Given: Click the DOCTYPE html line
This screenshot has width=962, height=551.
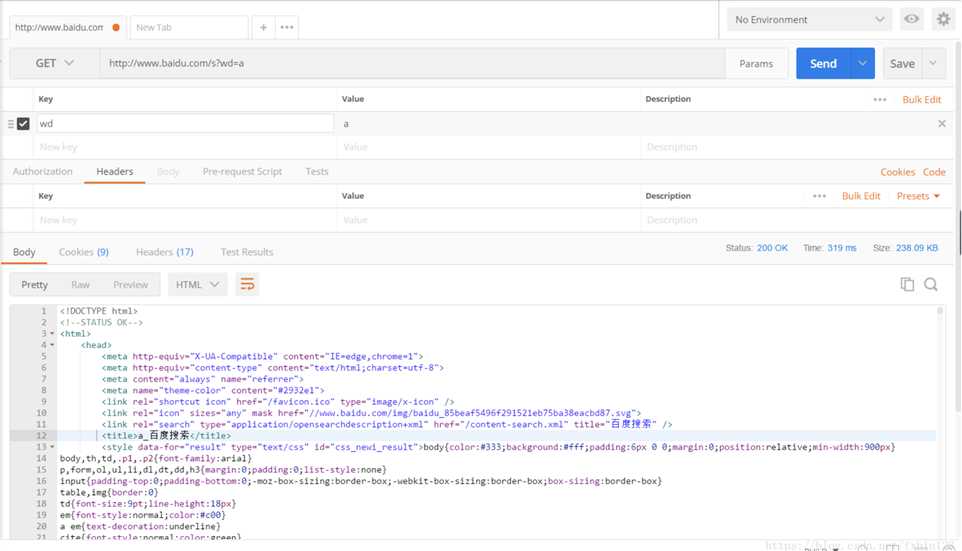Looking at the screenshot, I should (99, 311).
